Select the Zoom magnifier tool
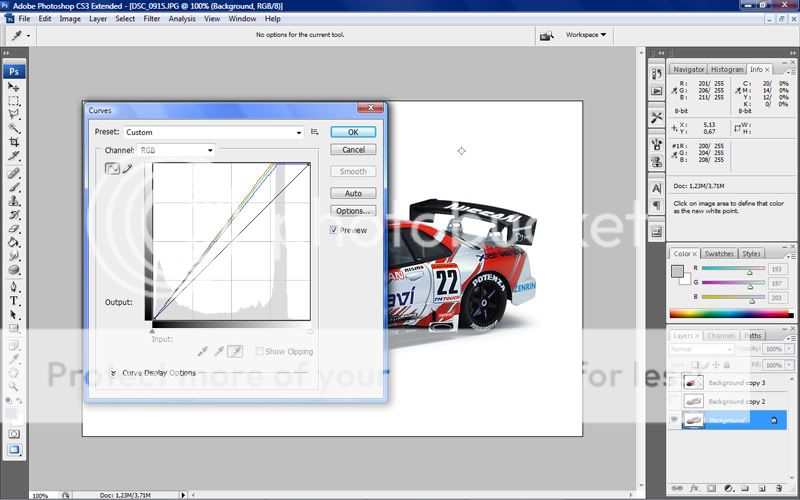 pos(15,385)
